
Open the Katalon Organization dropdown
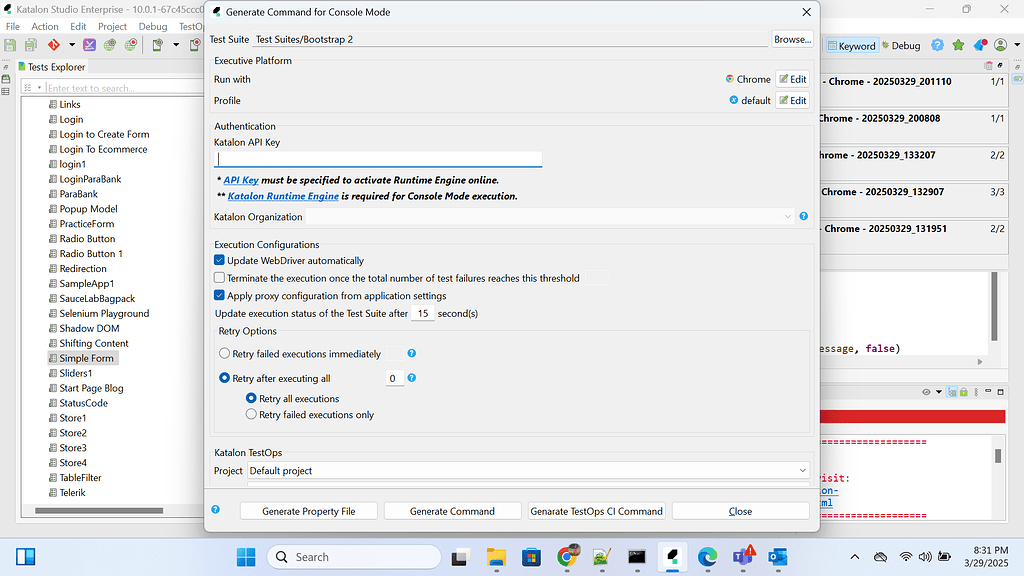786,216
